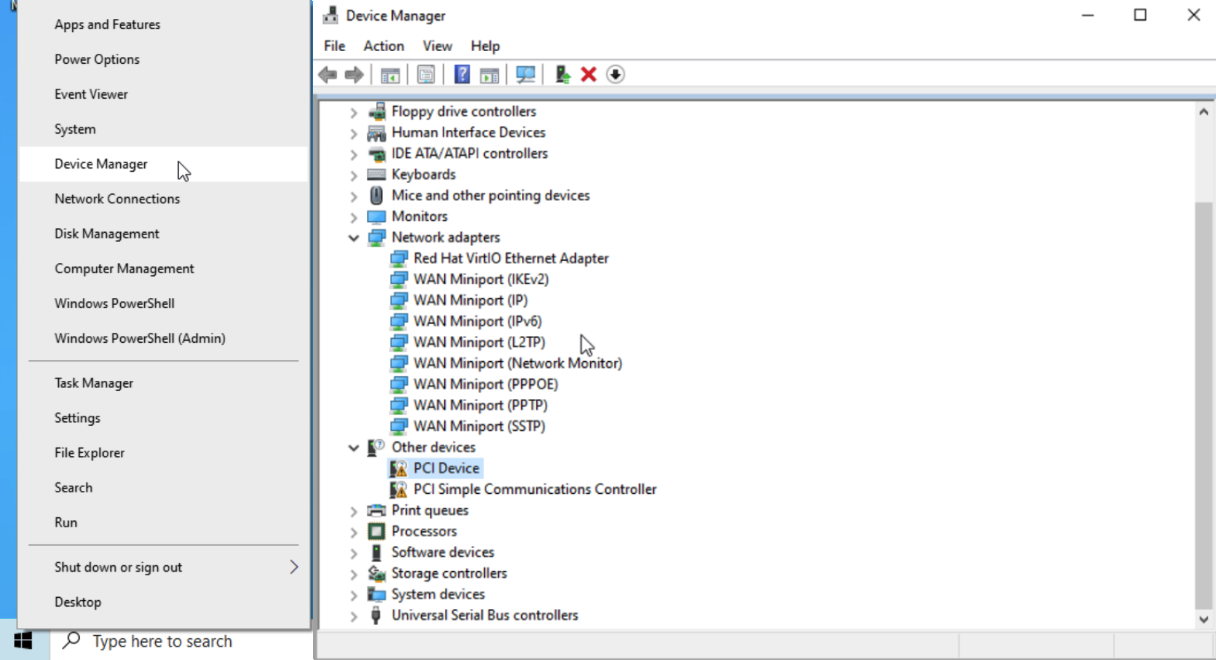Collapse the Network adapters node
1216x660 pixels.
(354, 238)
